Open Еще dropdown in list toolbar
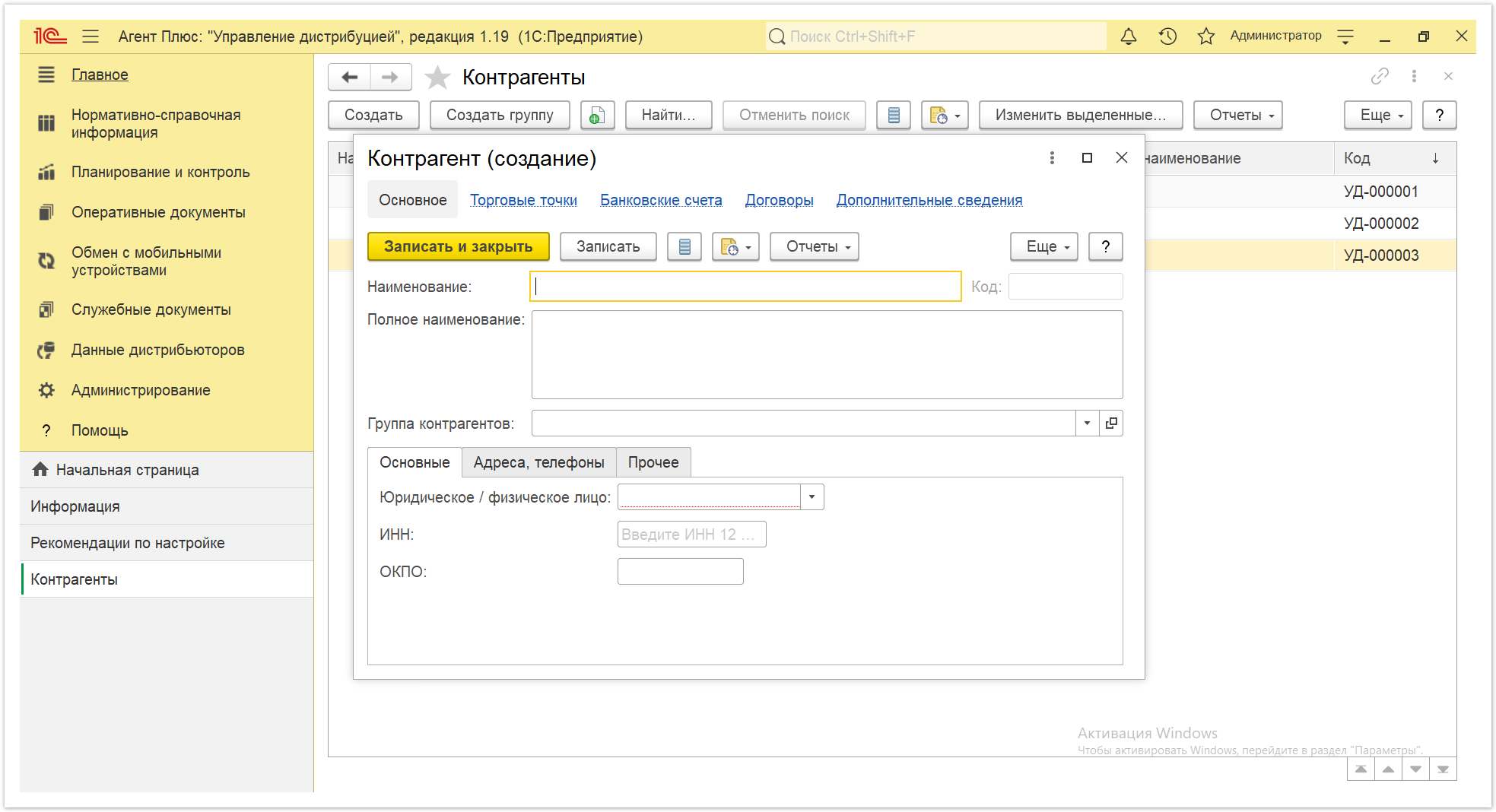The width and height of the screenshot is (1496, 812). [1378, 115]
